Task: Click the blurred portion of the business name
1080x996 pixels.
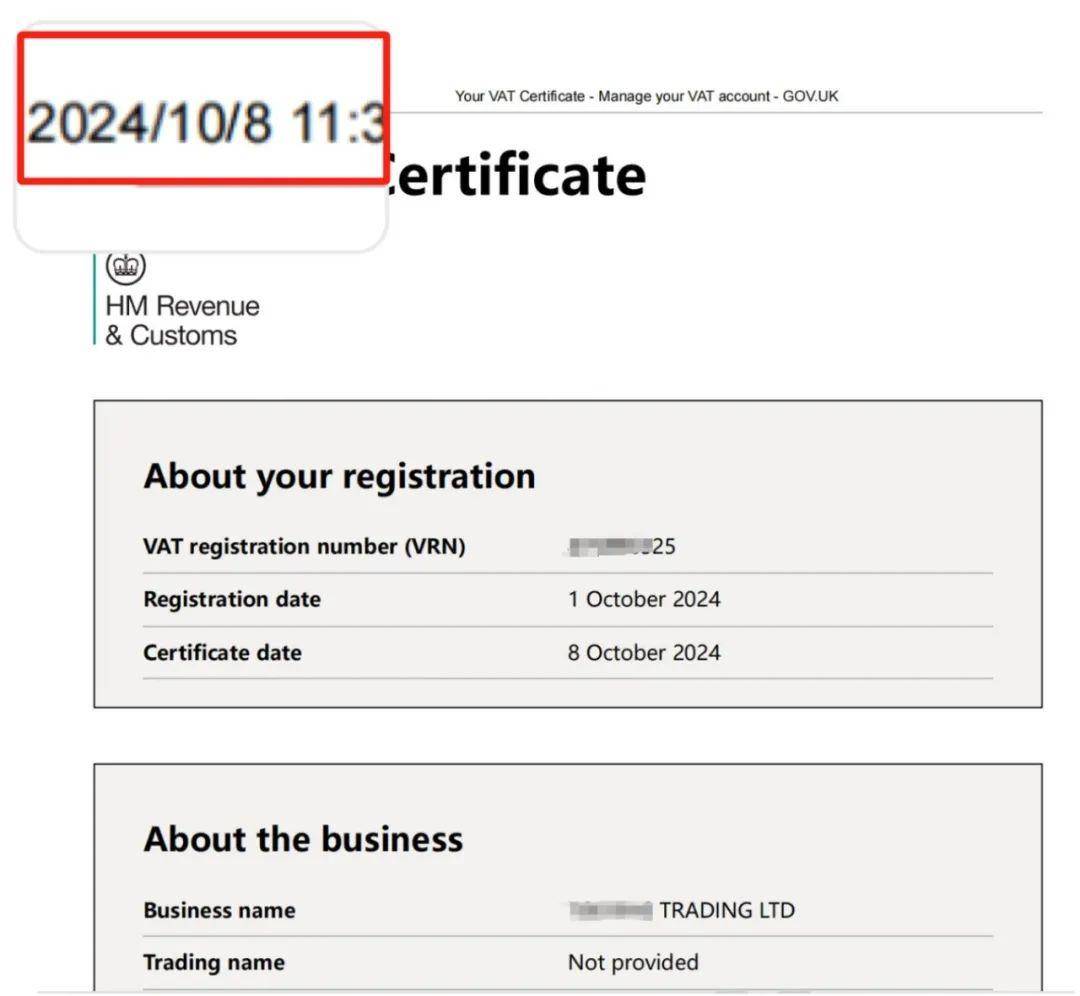Action: (x=610, y=911)
